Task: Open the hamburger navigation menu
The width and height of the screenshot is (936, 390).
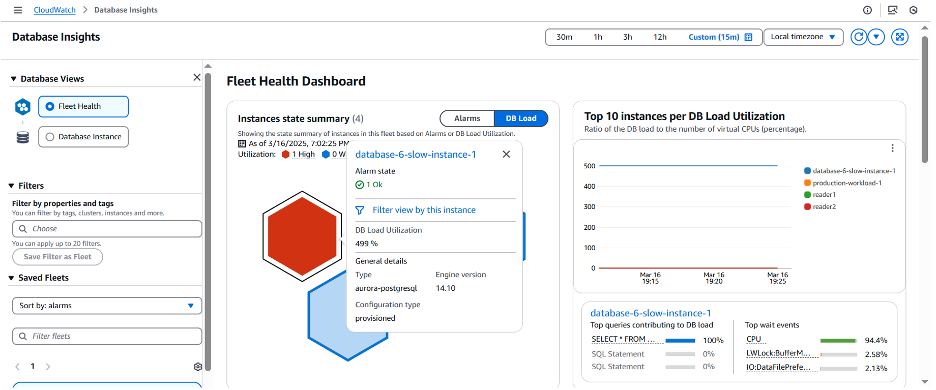Action: point(19,10)
